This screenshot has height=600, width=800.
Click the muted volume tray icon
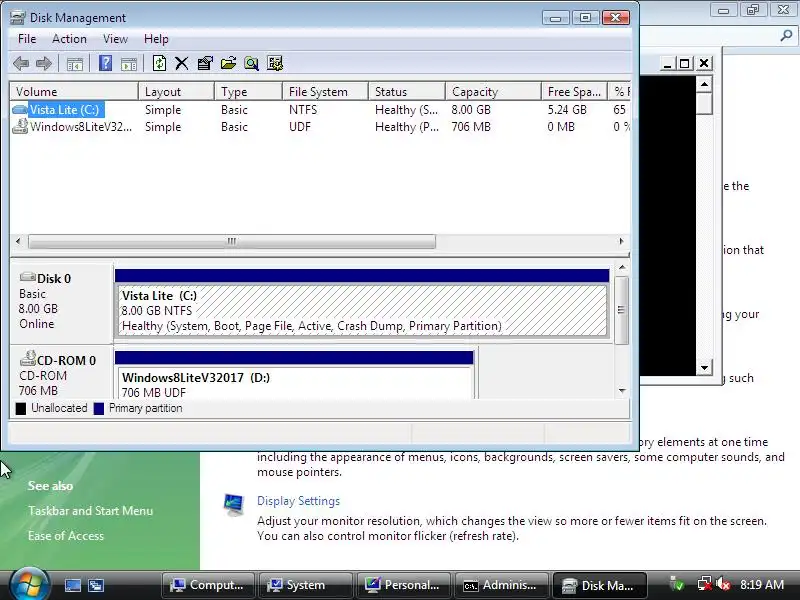[x=723, y=584]
